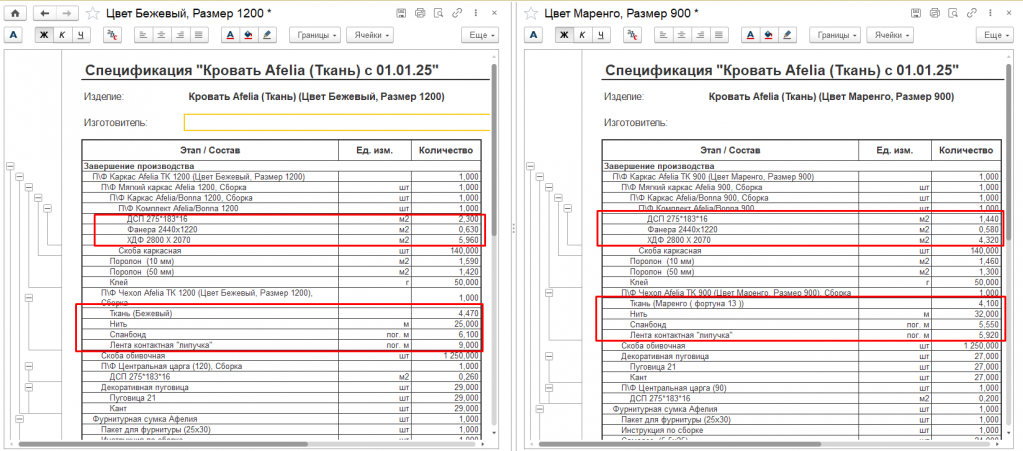Image resolution: width=1023 pixels, height=451 pixels.
Task: Click the Изготовитель input field in Бежевый window
Action: coord(337,123)
